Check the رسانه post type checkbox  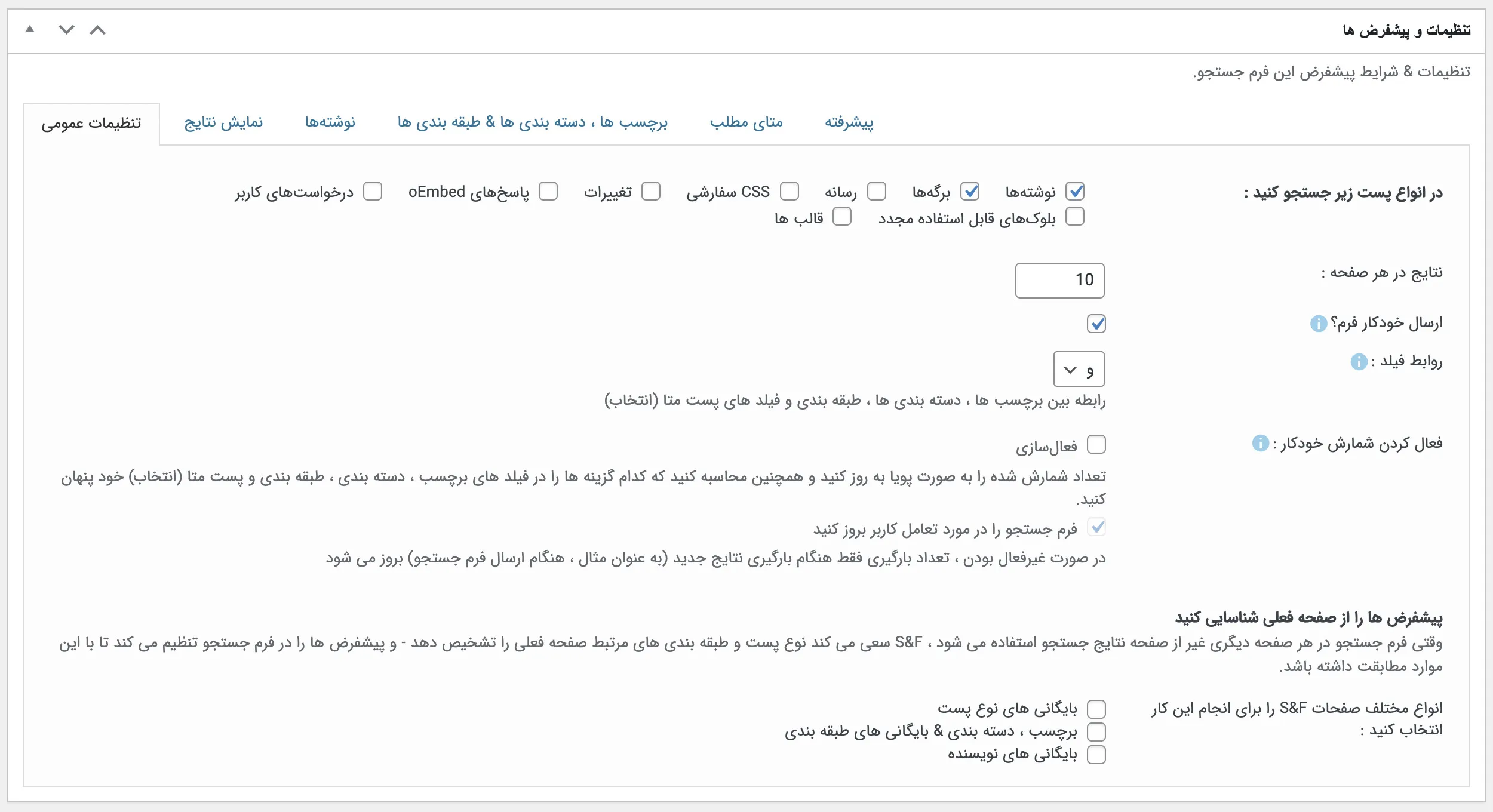coord(877,192)
